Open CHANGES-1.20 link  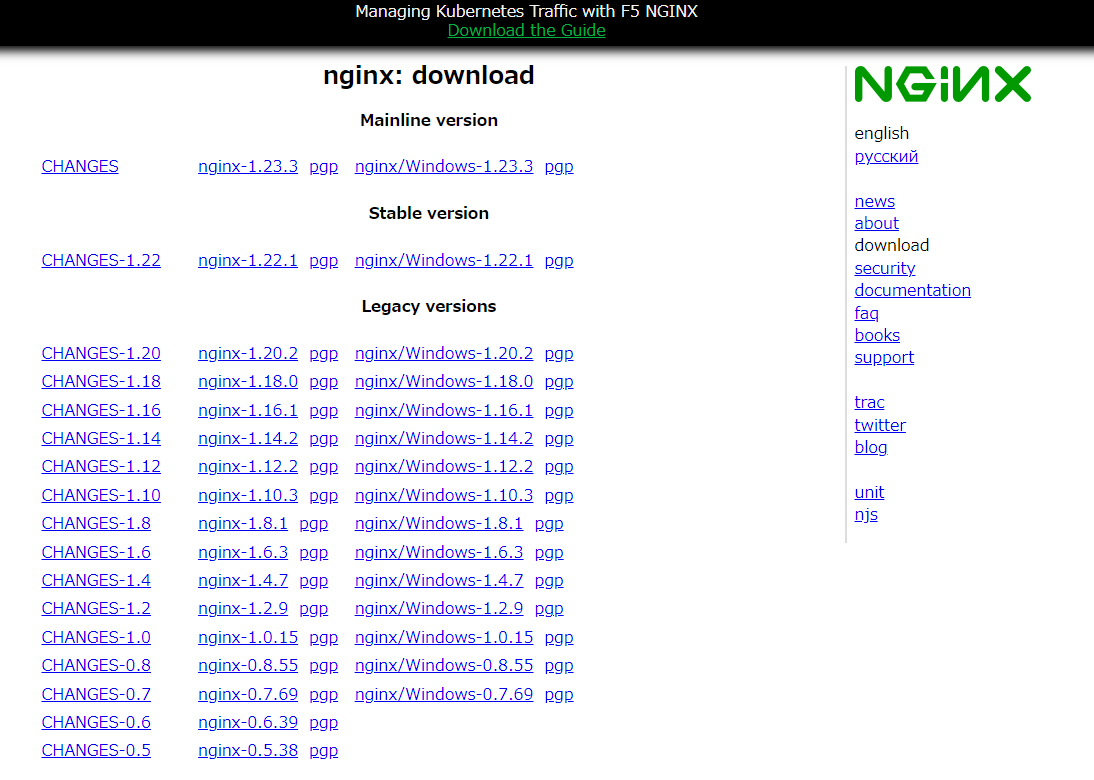coord(101,354)
